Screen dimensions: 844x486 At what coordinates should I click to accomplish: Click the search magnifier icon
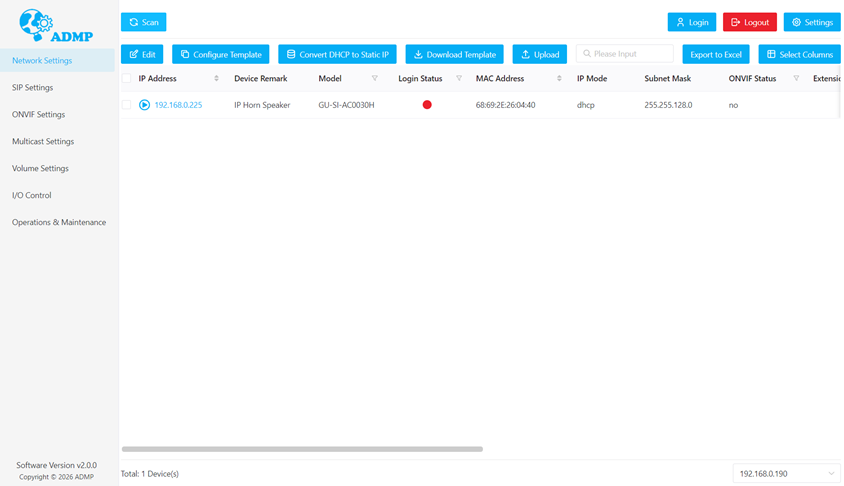pos(587,54)
